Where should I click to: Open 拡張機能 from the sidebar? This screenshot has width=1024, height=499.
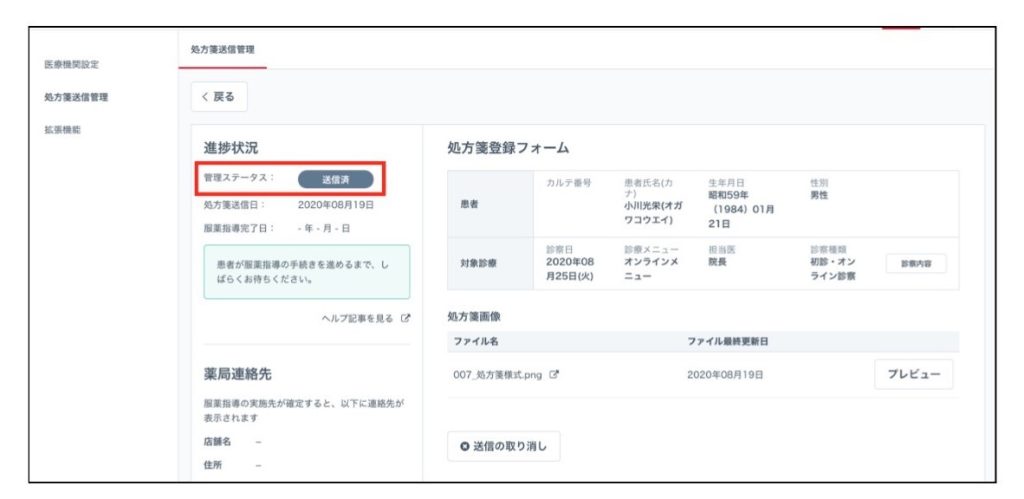62,129
